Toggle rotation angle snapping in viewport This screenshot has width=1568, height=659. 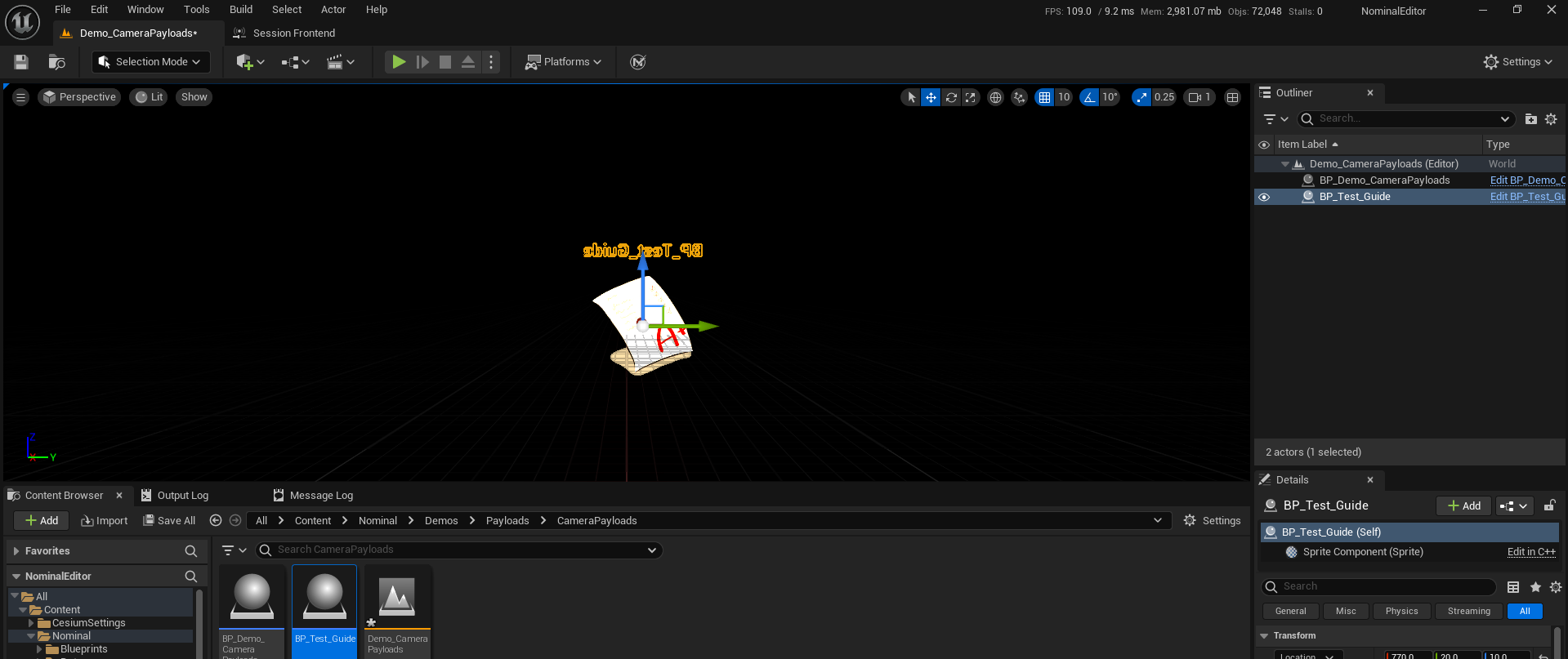point(1089,97)
